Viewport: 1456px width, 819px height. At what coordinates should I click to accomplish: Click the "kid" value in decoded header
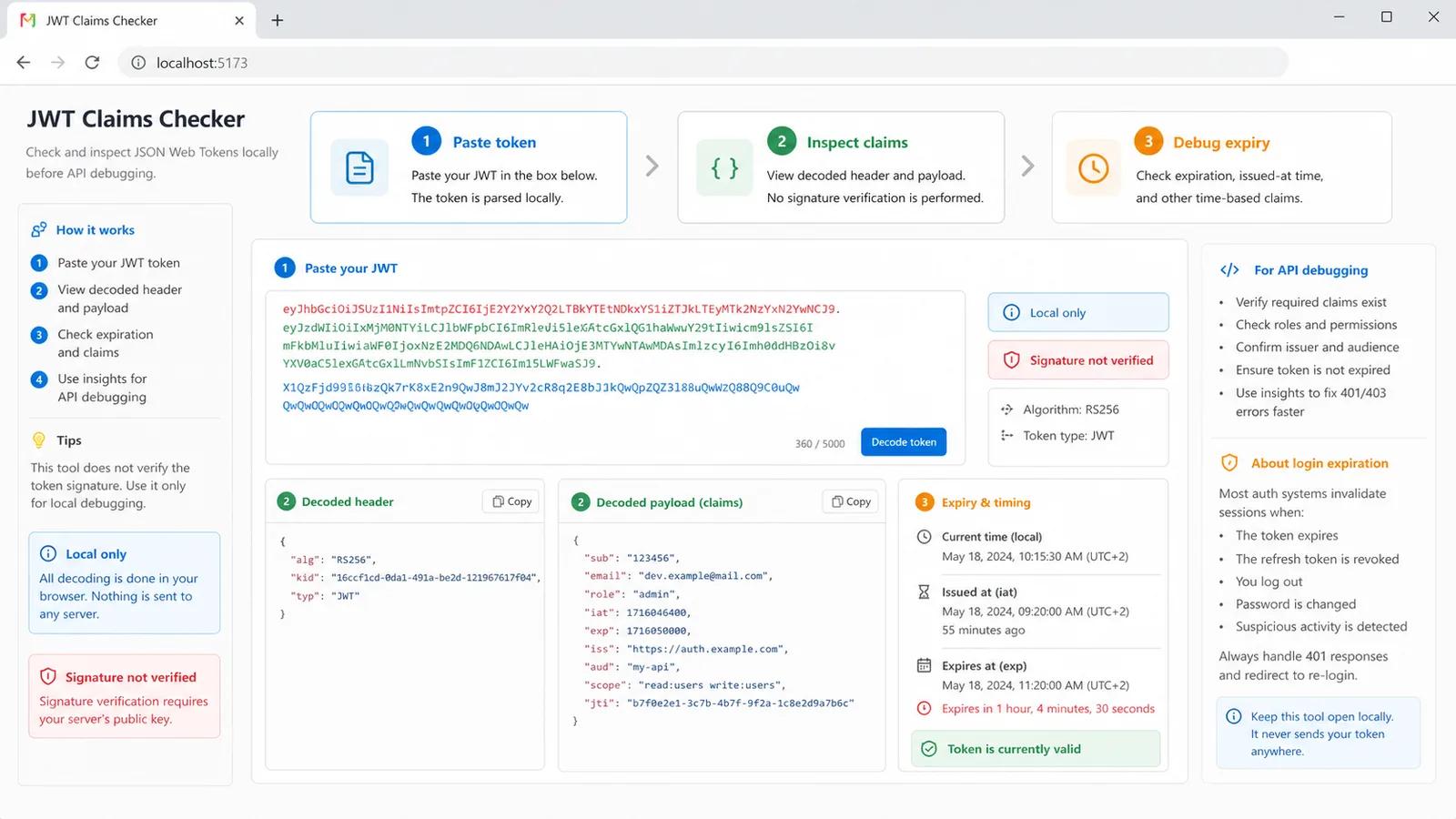[x=433, y=578]
